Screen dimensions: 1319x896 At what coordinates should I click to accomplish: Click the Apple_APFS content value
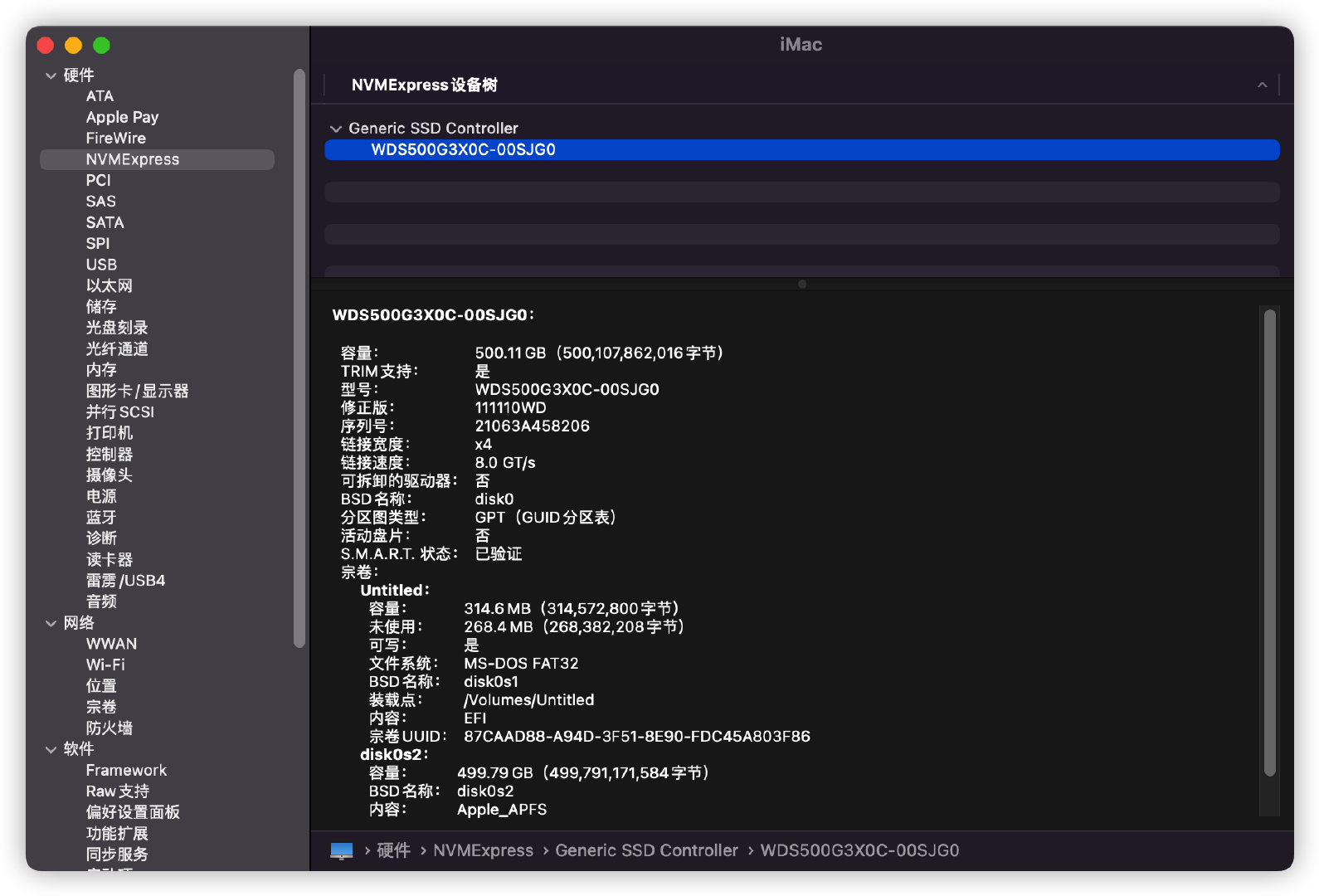coord(502,810)
